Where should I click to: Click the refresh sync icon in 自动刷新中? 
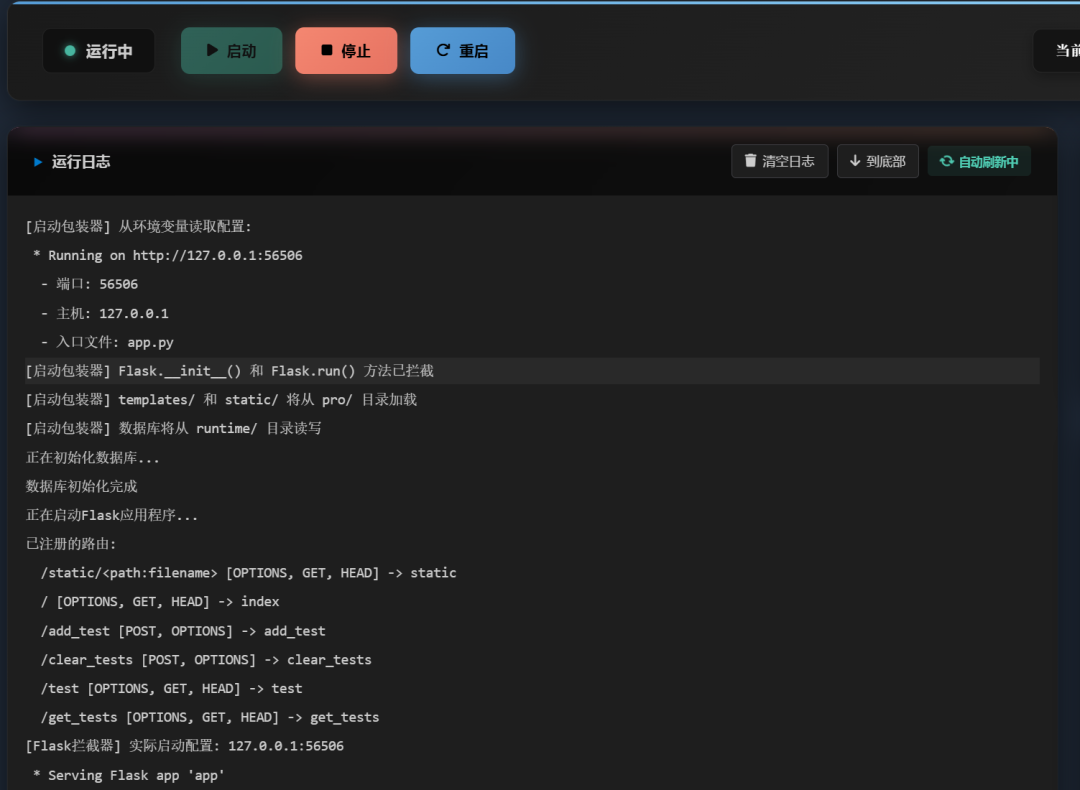(x=946, y=160)
